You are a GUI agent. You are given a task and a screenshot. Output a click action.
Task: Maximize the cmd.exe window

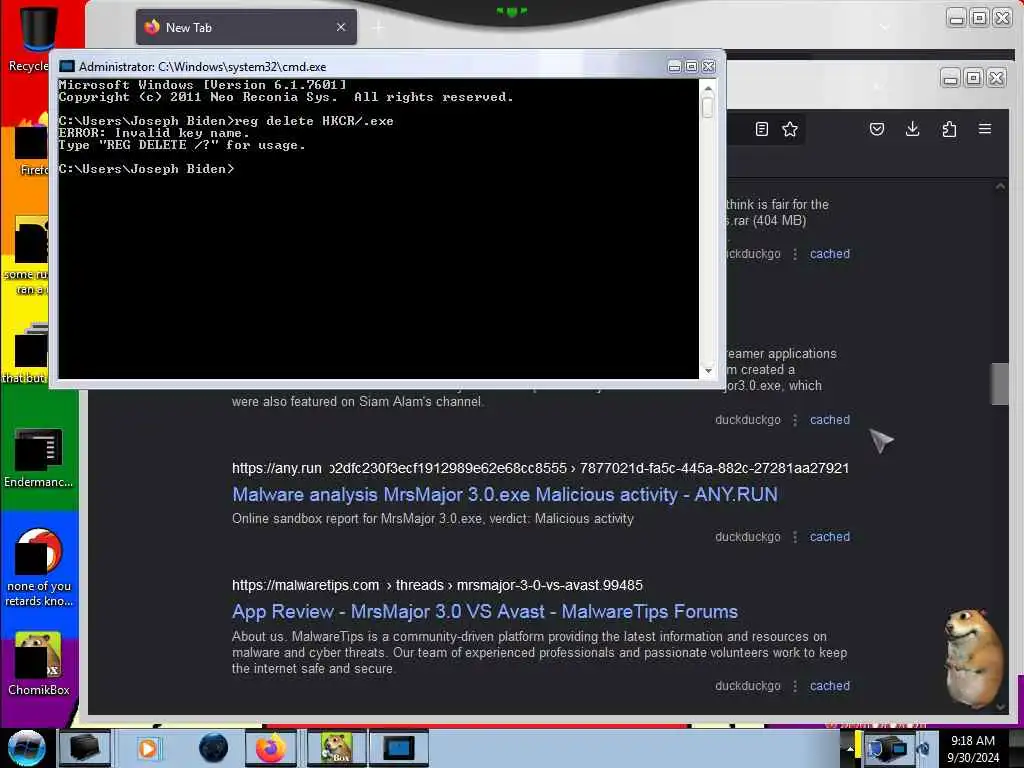(691, 67)
